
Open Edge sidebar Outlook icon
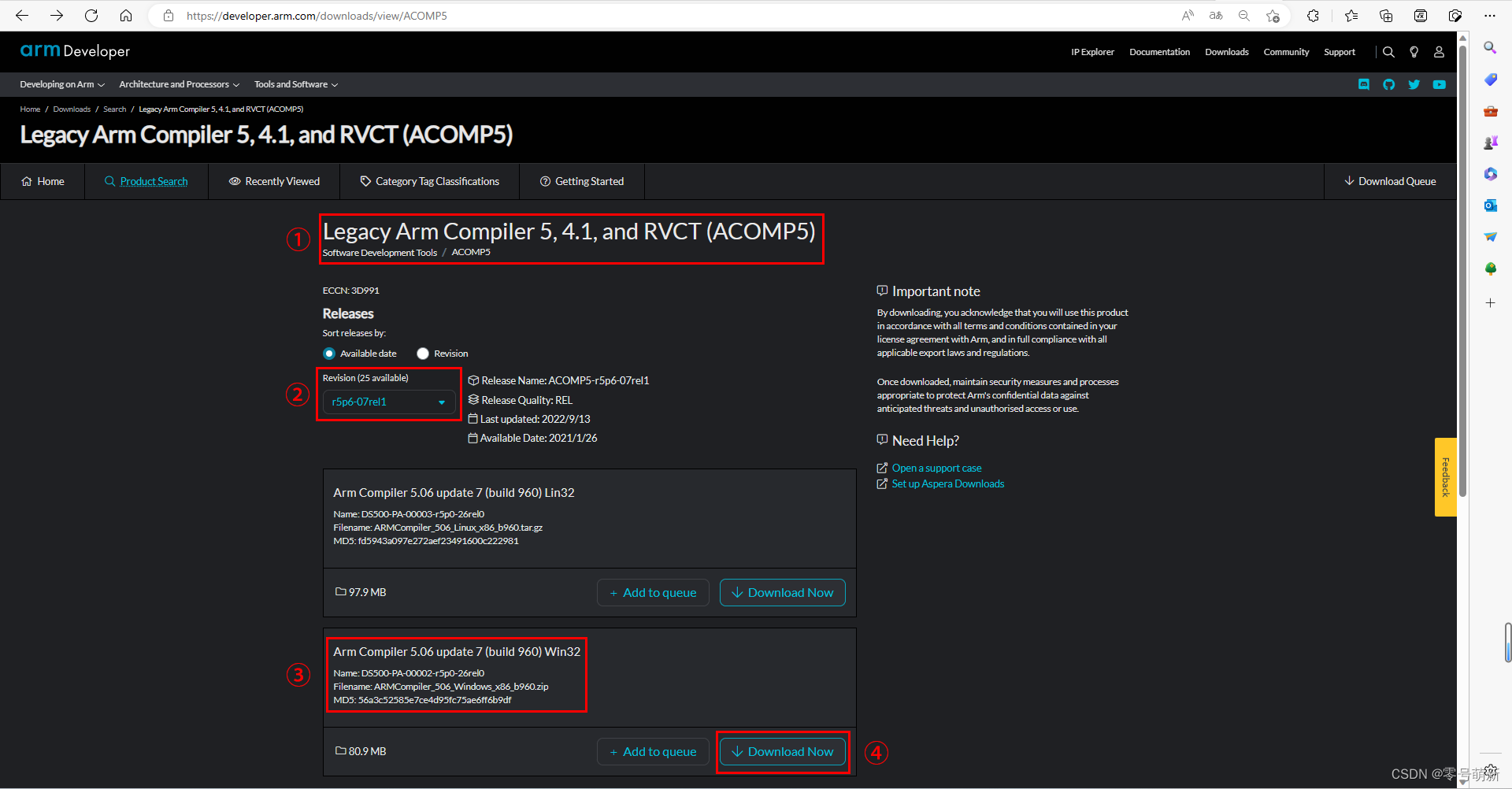click(x=1490, y=206)
